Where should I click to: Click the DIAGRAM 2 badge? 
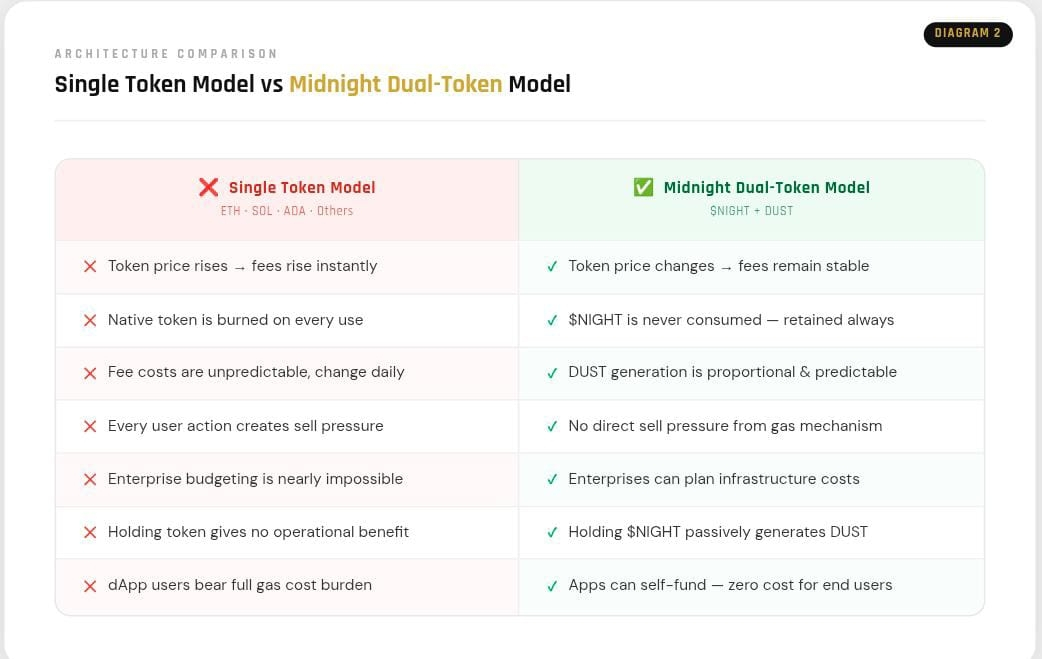pos(968,34)
